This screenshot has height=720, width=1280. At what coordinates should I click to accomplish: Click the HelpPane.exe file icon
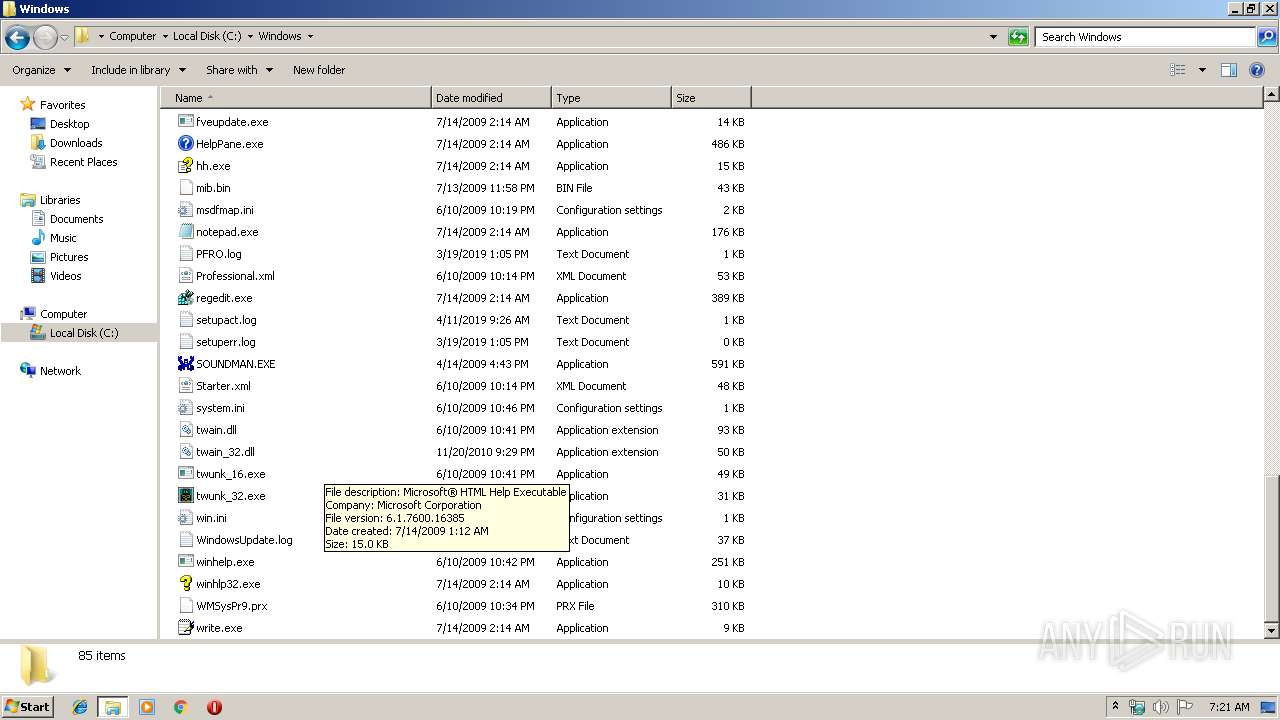185,144
